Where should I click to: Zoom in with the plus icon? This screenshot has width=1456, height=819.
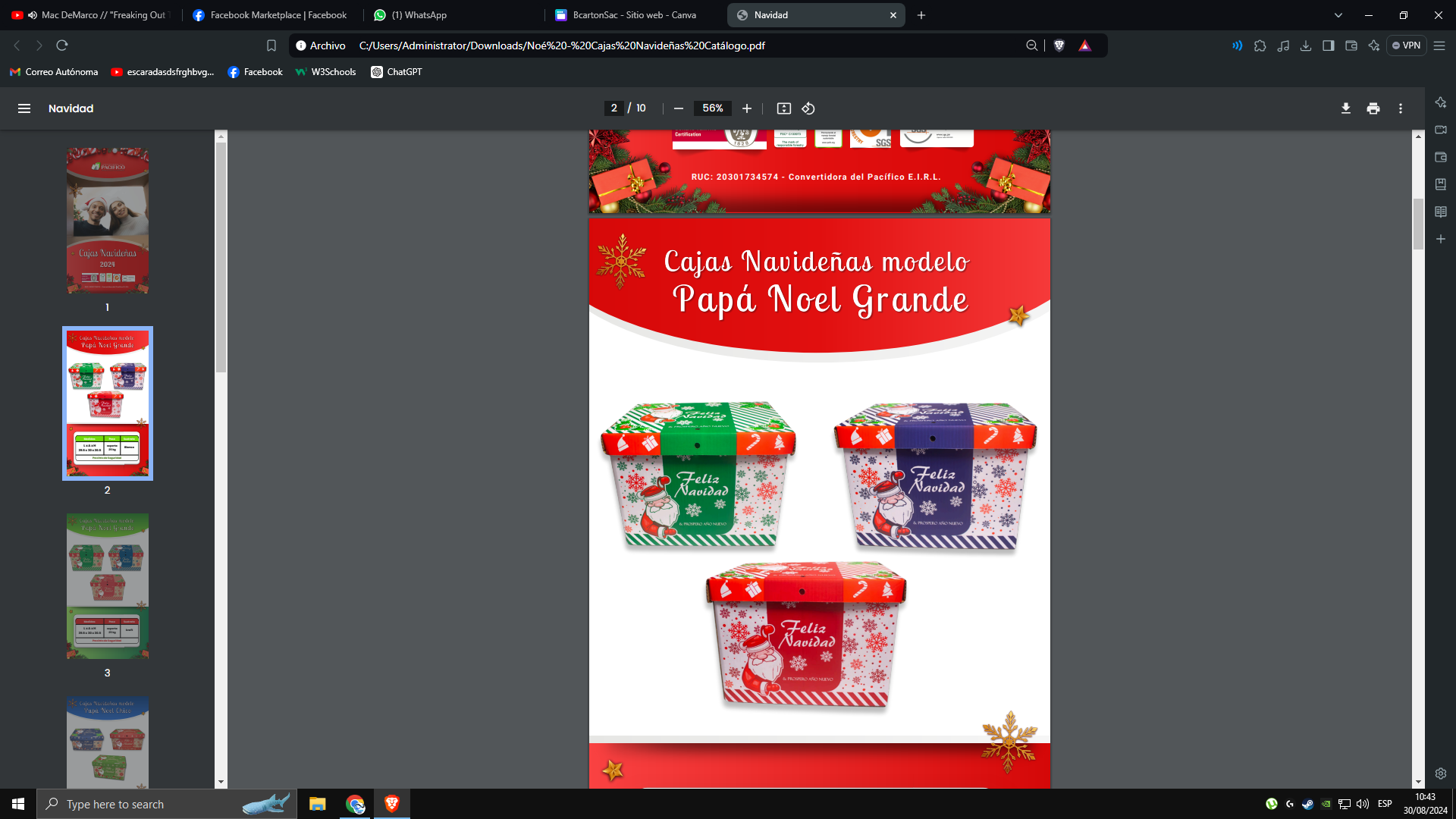click(747, 108)
